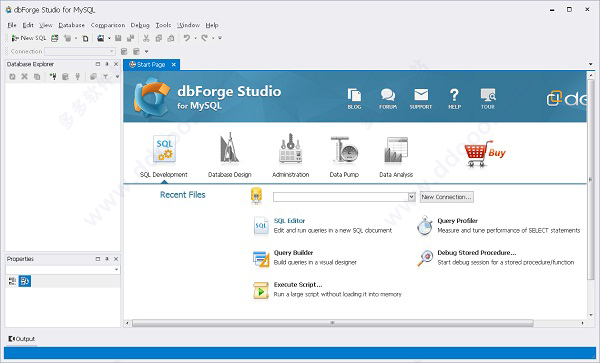Open the Support envelope icon
Screen dimensions: 600x363
pos(421,99)
